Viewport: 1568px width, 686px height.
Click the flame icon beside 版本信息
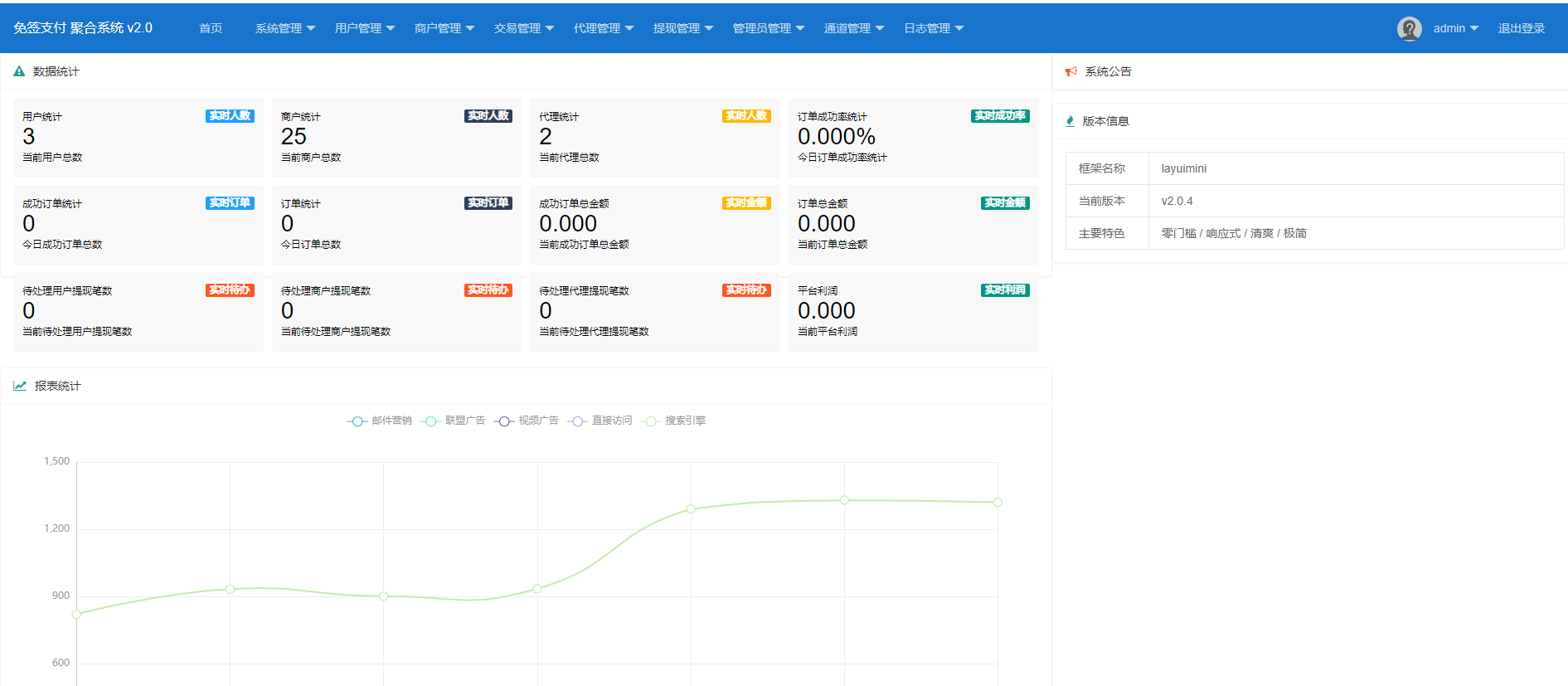[x=1070, y=121]
